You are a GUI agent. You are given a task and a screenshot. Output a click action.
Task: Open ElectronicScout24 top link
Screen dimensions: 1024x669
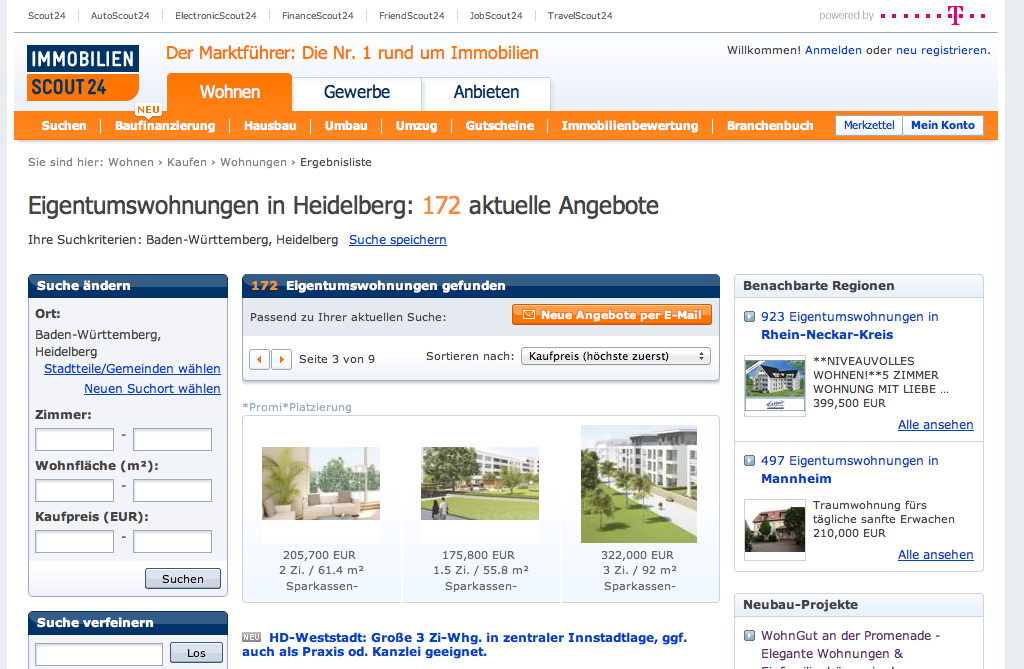(216, 16)
